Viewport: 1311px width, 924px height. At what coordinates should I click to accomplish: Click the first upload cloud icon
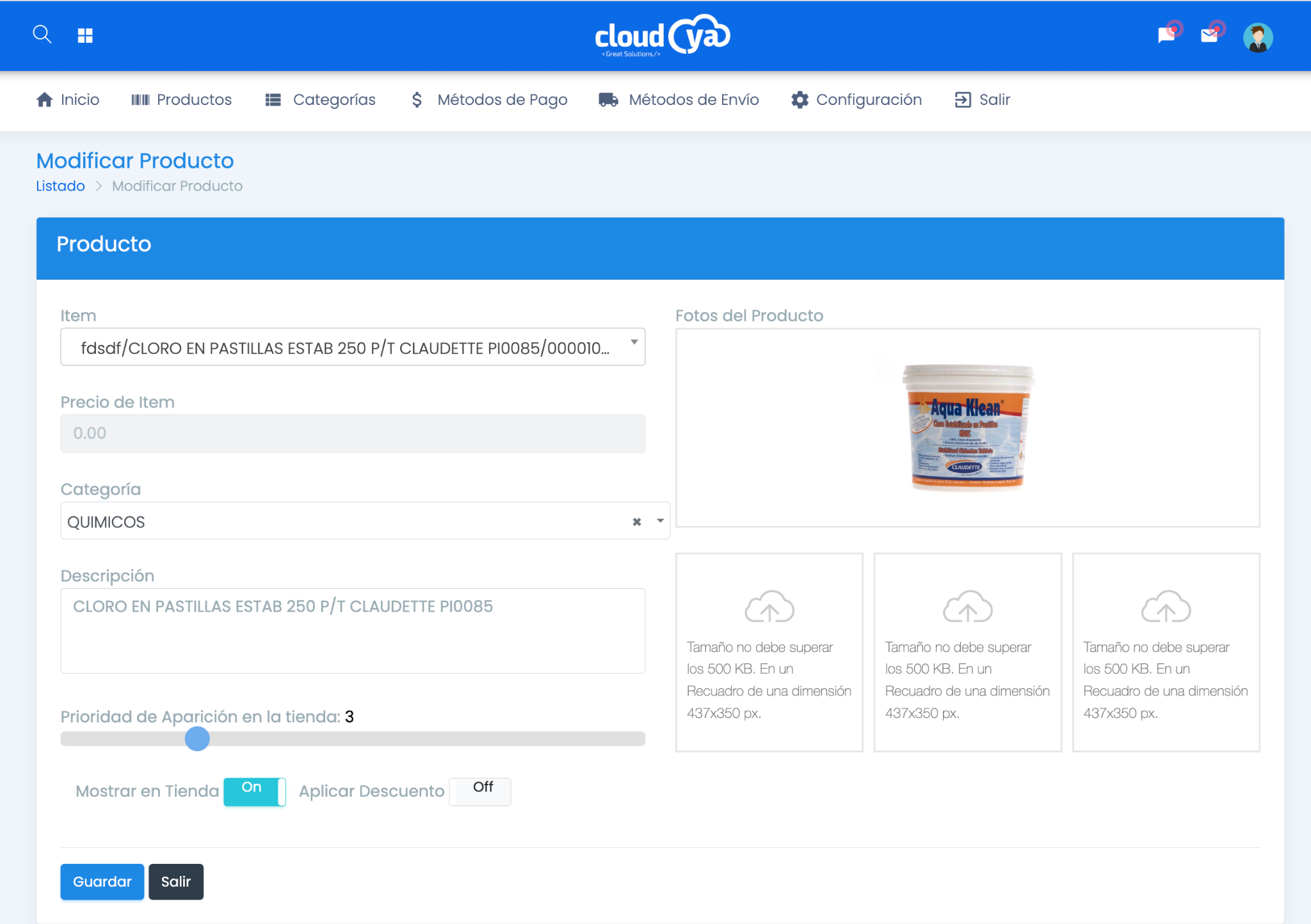pyautogui.click(x=769, y=606)
